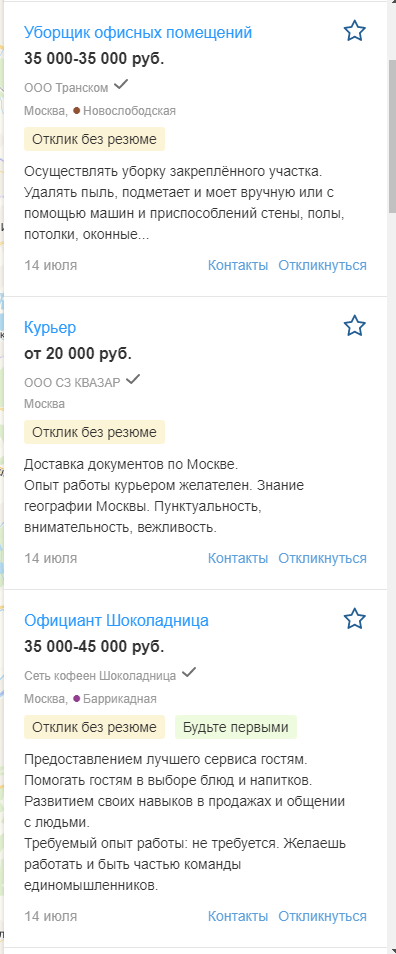View Контакты of the Курьер listing
The height and width of the screenshot is (954, 396).
click(x=238, y=558)
